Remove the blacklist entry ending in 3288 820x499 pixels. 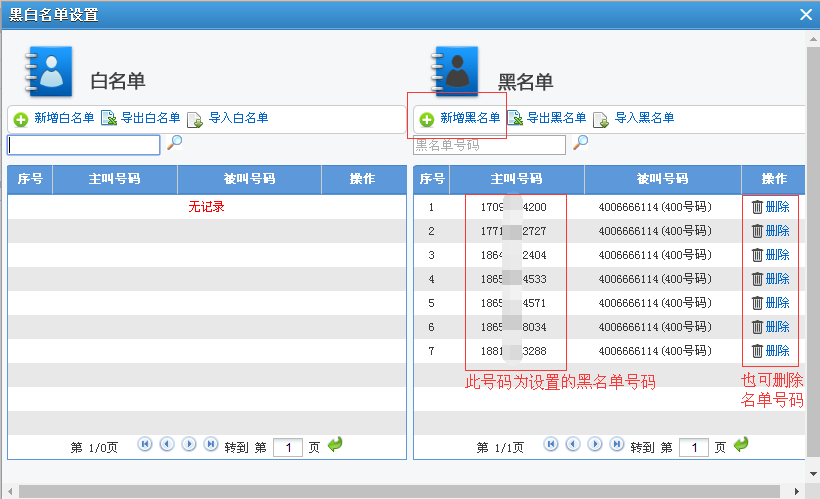[770, 351]
